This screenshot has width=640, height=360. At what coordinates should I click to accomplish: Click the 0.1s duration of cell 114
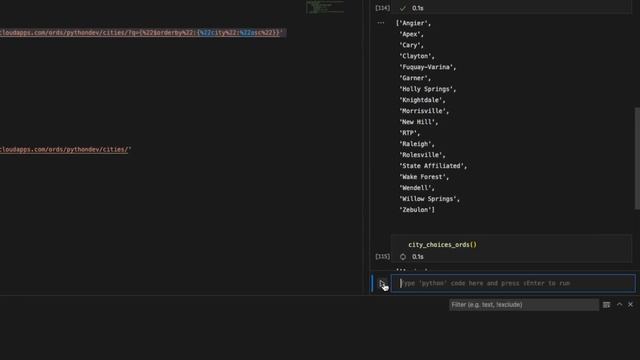click(x=418, y=8)
